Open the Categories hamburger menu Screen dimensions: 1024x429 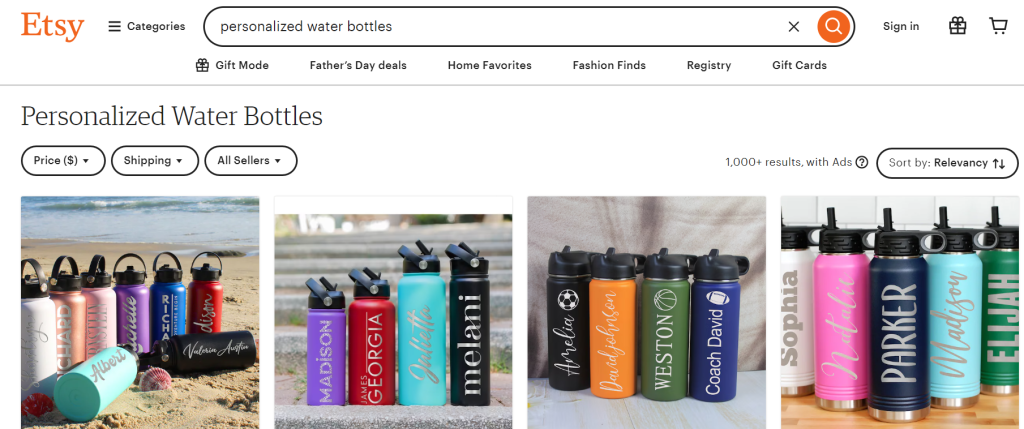pyautogui.click(x=146, y=27)
